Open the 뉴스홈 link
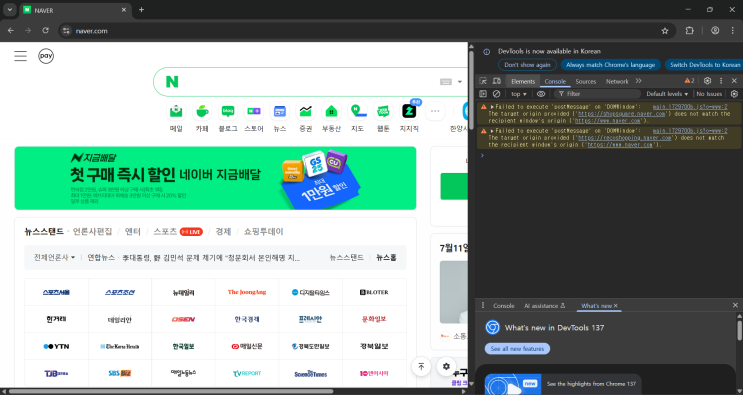 click(x=386, y=258)
